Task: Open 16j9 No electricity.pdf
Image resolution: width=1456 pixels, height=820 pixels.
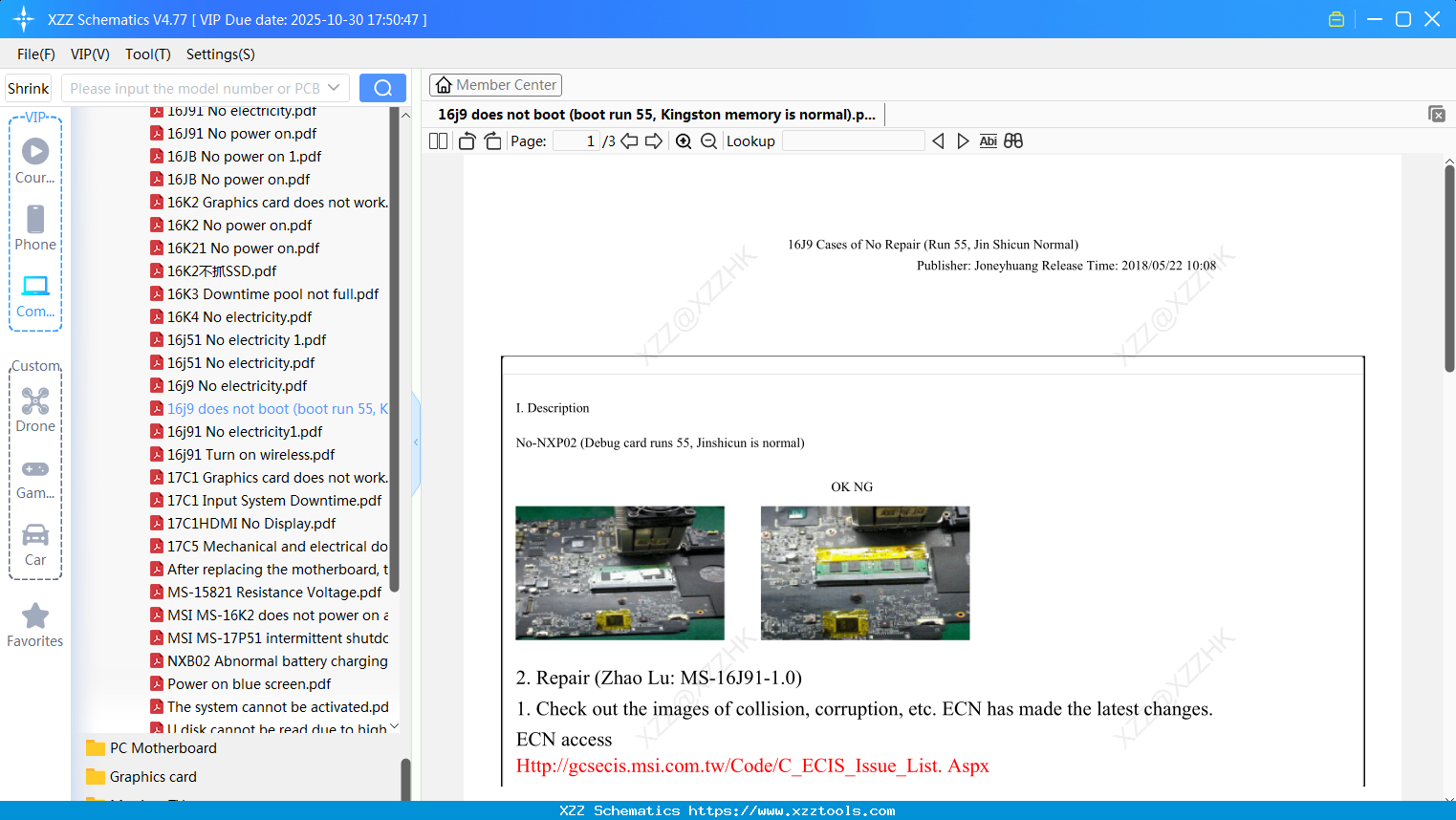Action: (228, 386)
